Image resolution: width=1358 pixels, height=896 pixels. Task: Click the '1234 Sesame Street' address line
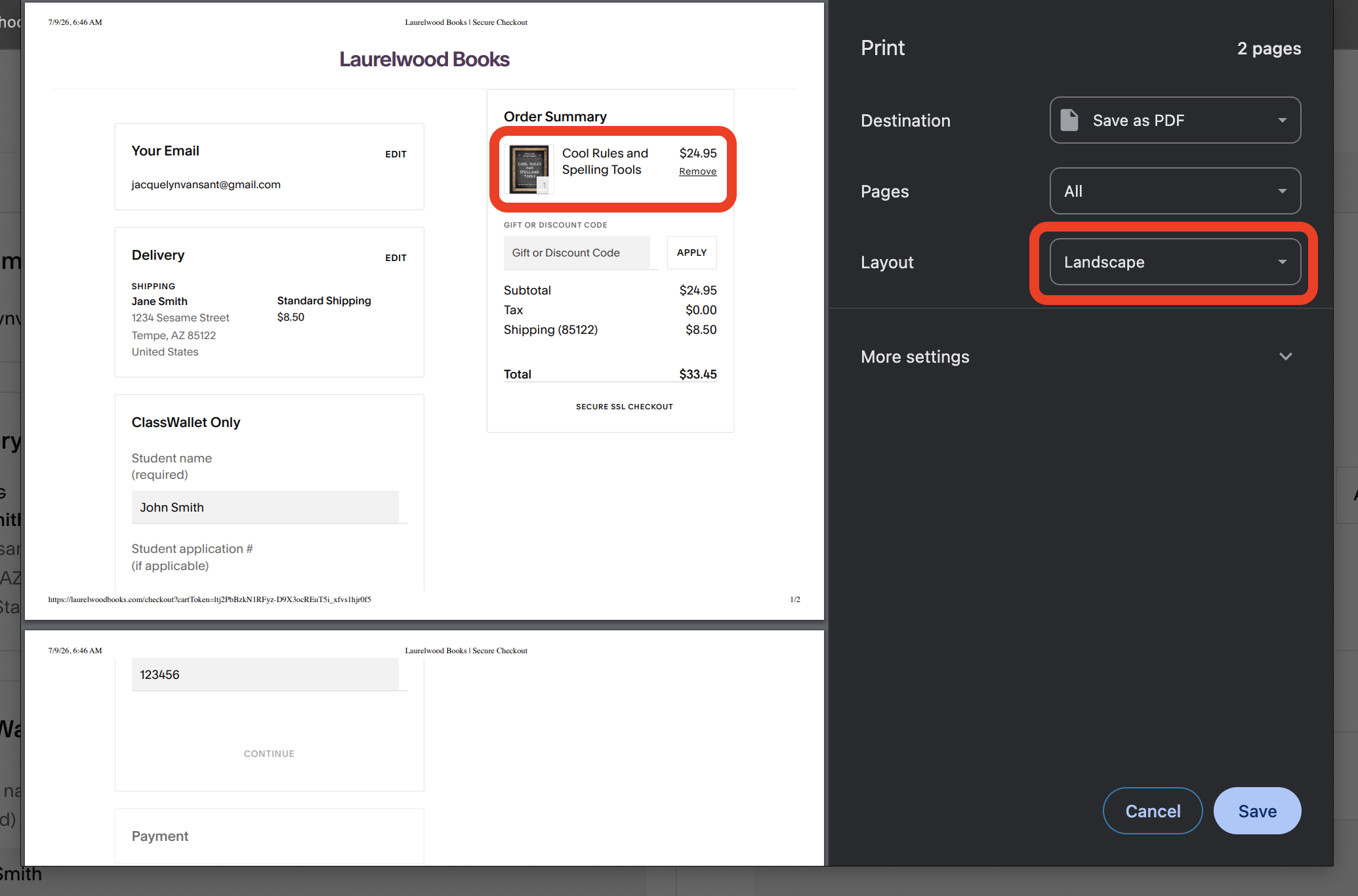tap(180, 317)
